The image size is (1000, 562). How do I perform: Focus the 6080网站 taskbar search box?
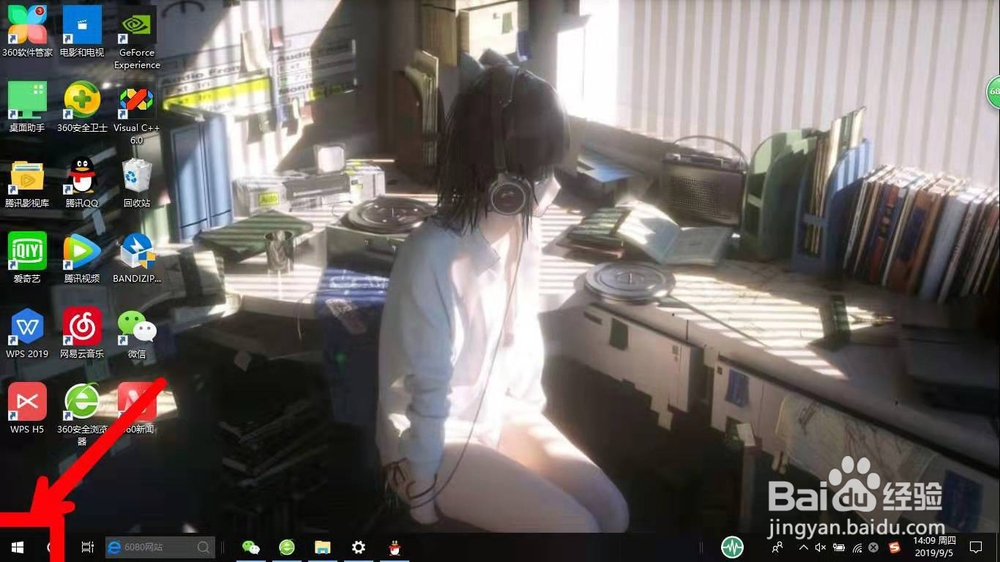(x=159, y=547)
